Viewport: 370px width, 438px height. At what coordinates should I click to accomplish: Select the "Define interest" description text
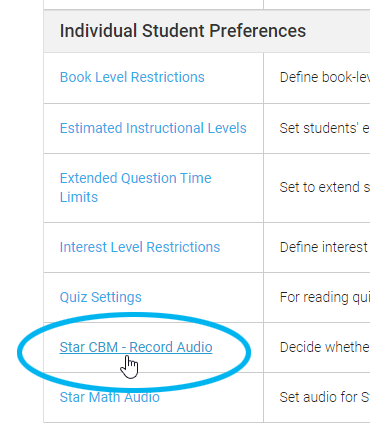point(325,247)
